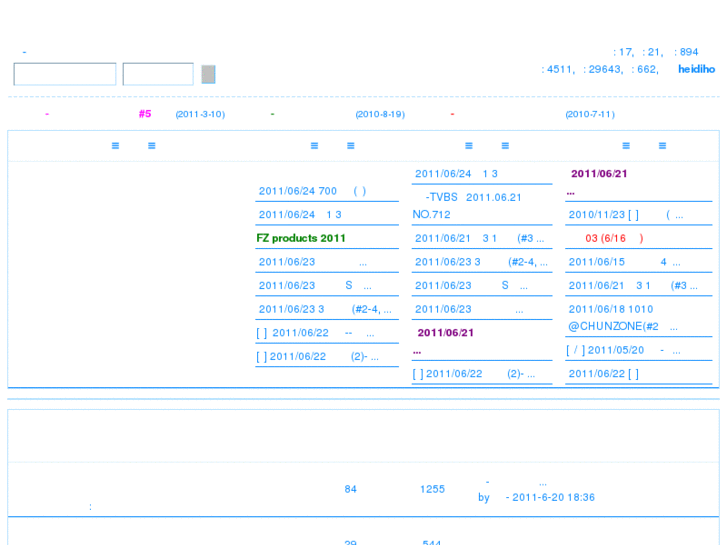Click the topic count '84'
This screenshot has width=727, height=545.
(x=351, y=489)
